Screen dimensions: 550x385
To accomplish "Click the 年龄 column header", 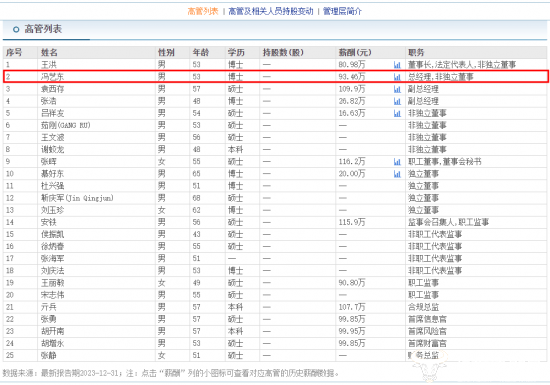I will pos(201,53).
